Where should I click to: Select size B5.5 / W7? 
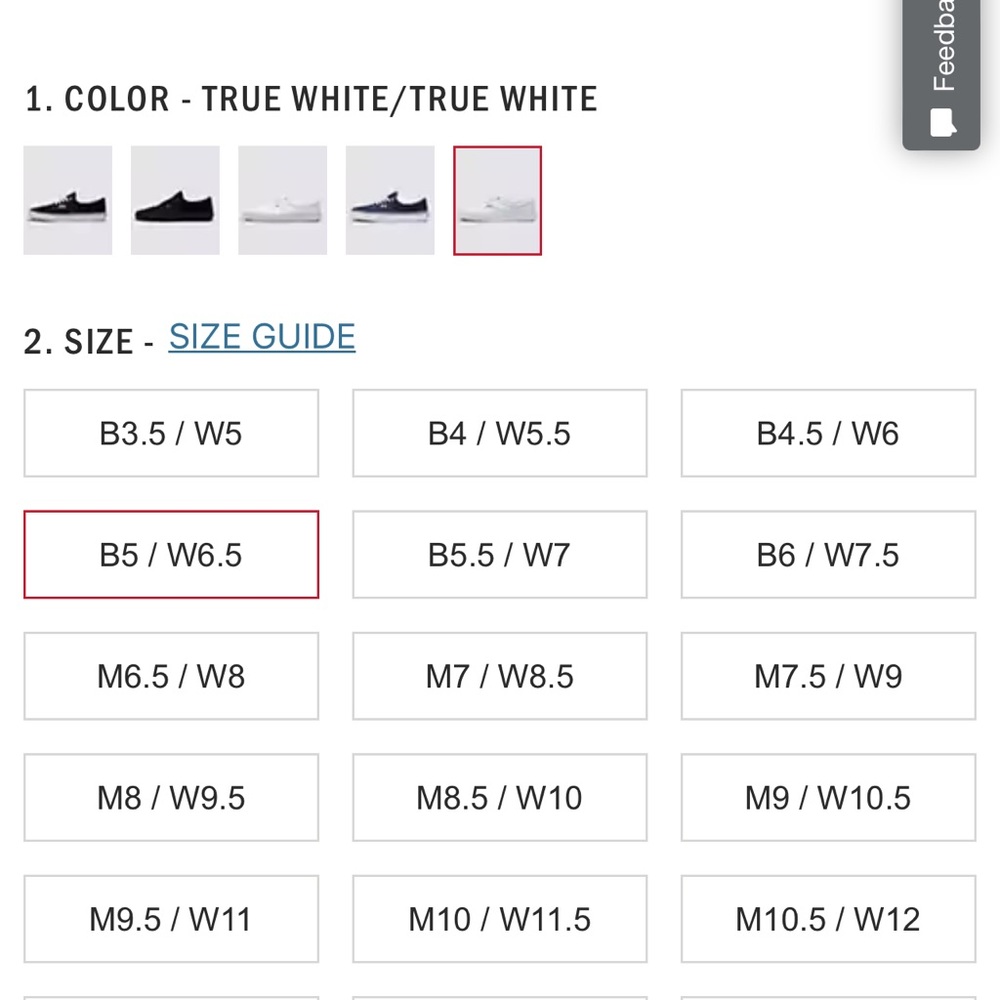(499, 555)
